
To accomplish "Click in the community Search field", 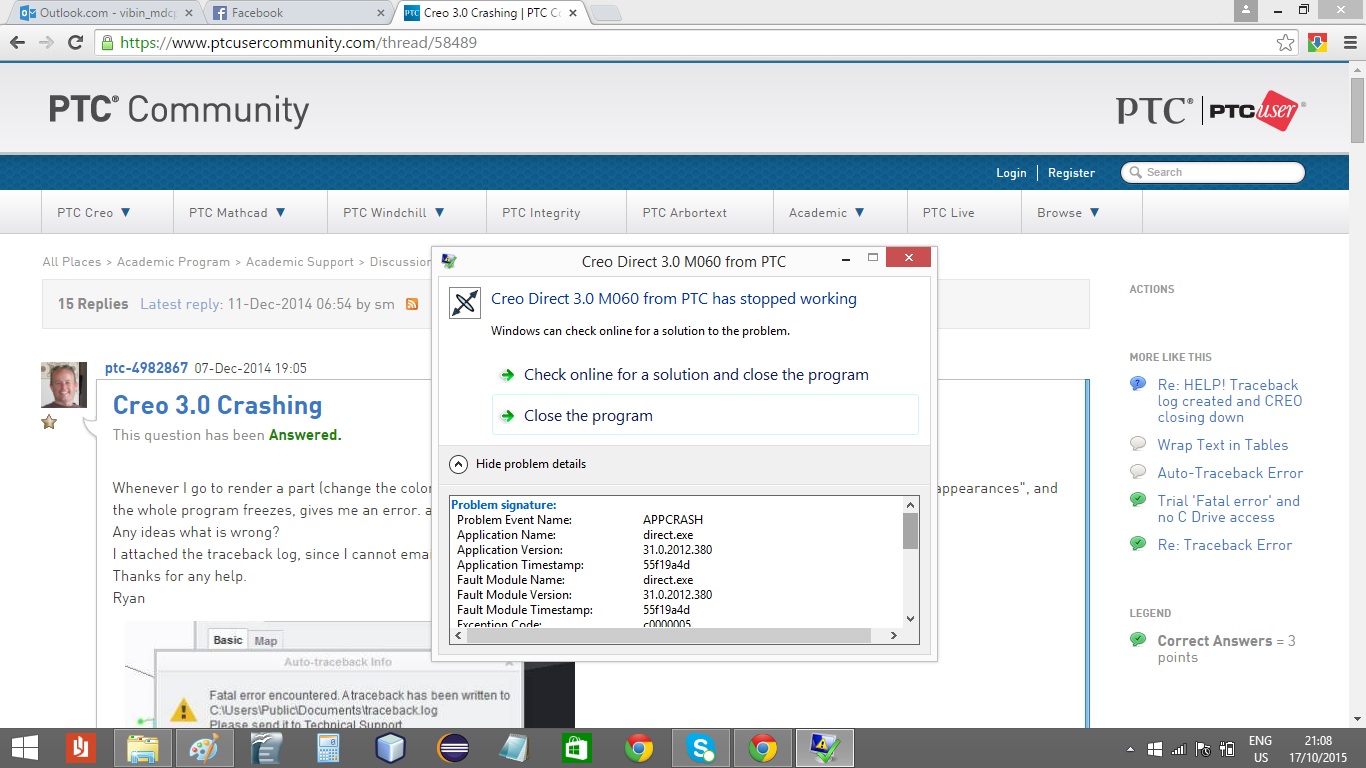I will [x=1212, y=173].
